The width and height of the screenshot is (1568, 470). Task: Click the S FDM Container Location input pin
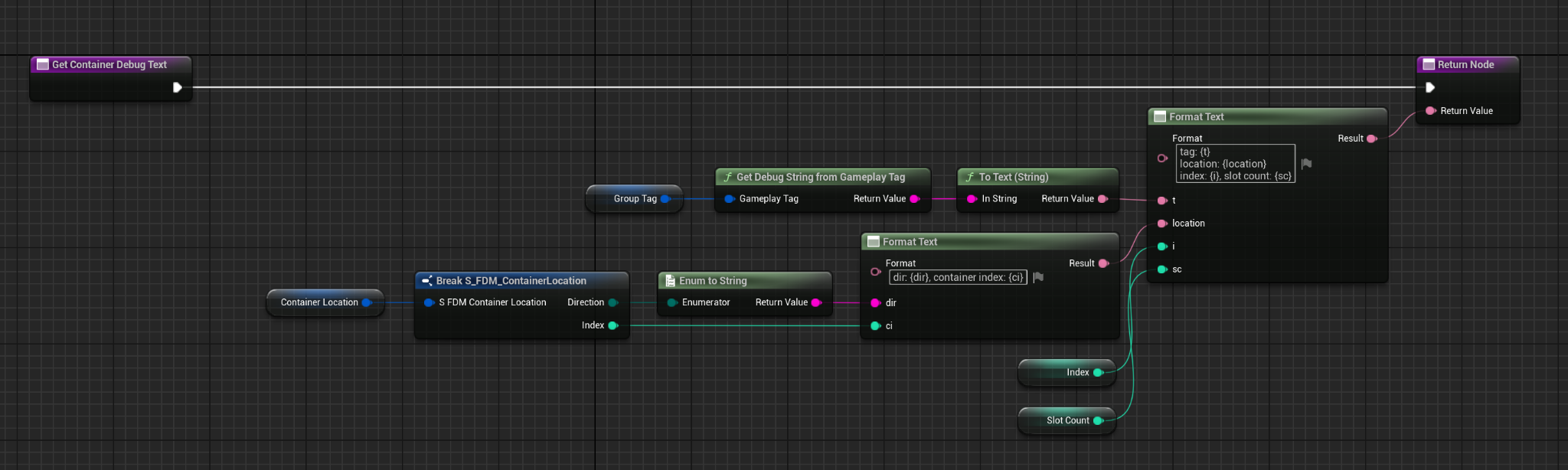point(430,302)
